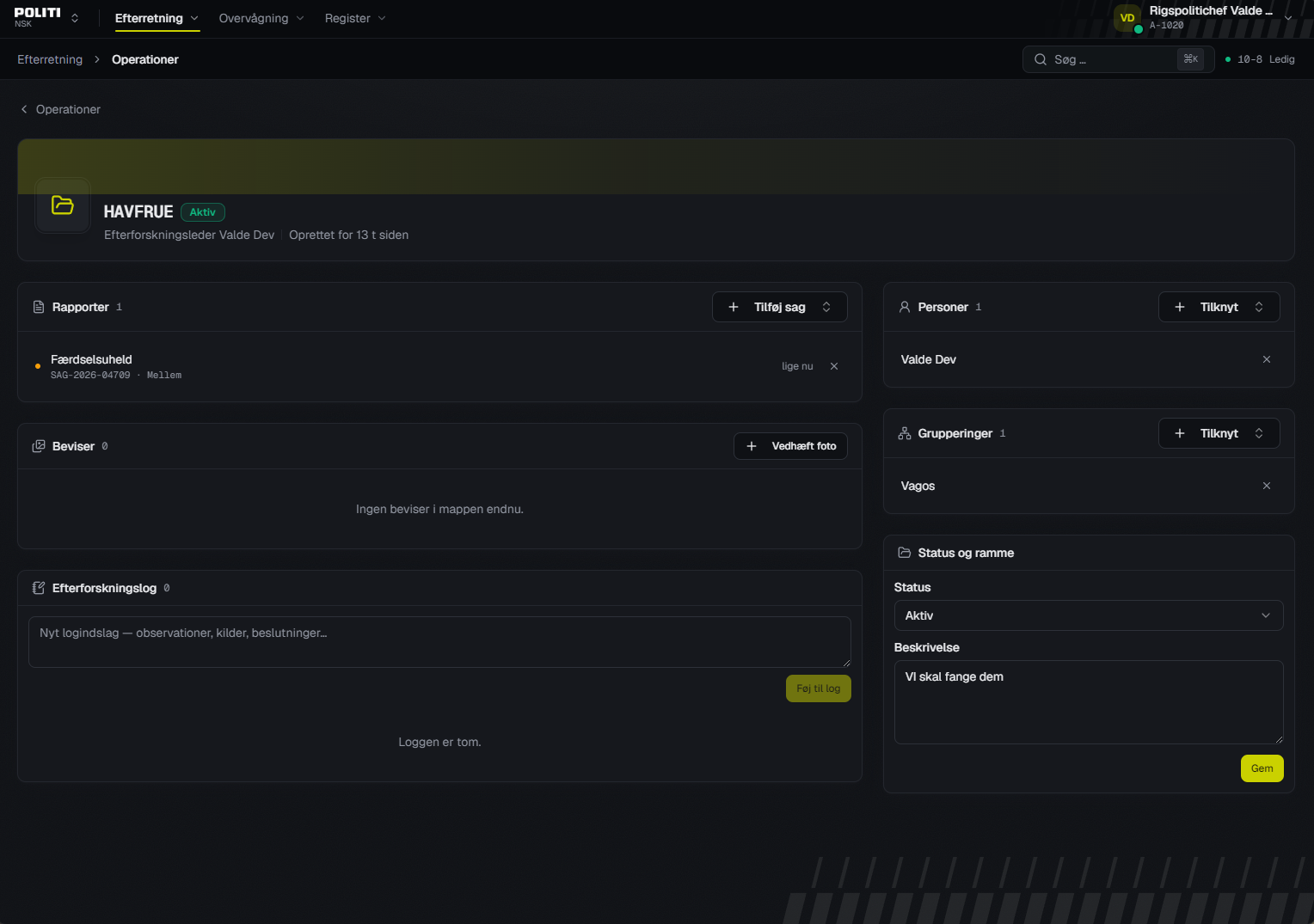Expand the Overvågning chevron
Screen dimensions: 1314x924
click(300, 18)
